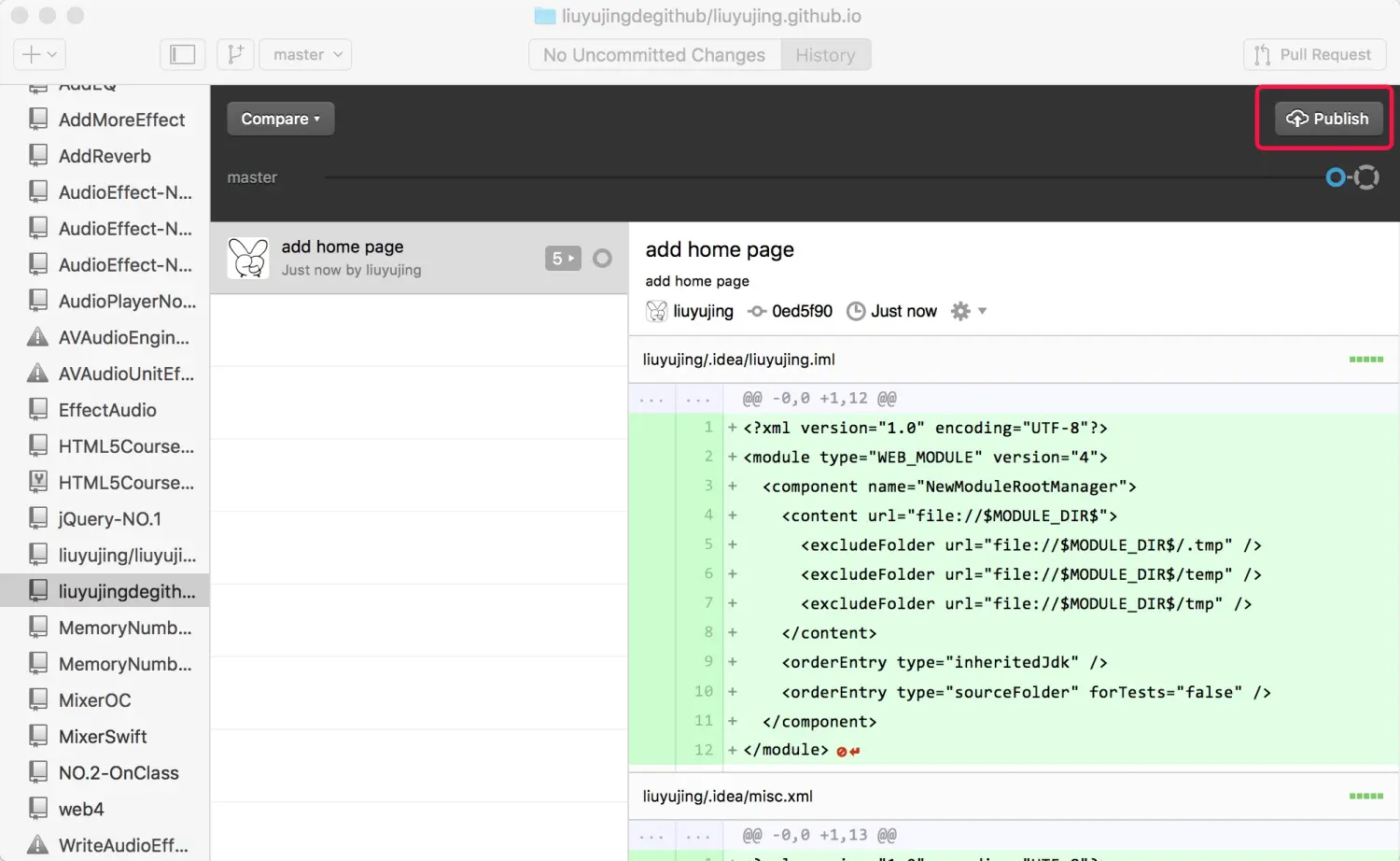Select the liuyujing/liuyuji... repository

click(105, 555)
